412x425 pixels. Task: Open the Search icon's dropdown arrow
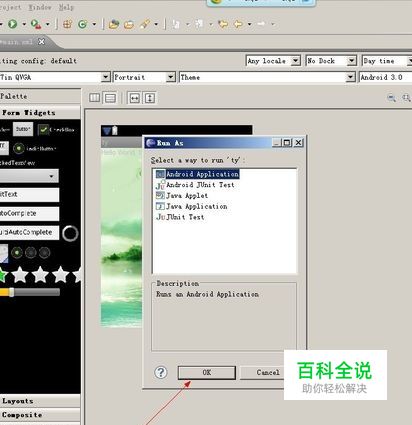(x=156, y=24)
